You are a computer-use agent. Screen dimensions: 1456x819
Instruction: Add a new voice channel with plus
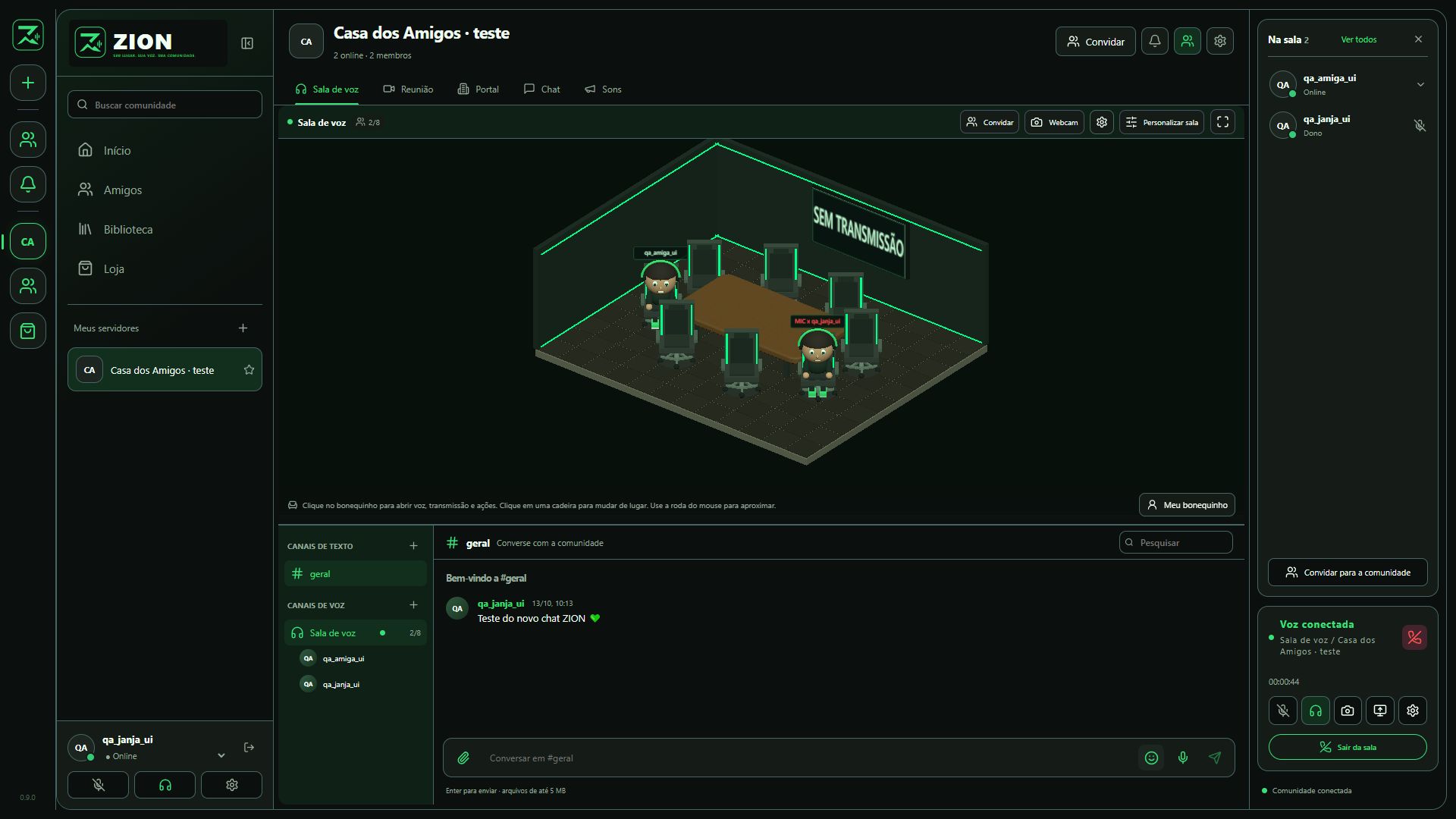tap(413, 605)
